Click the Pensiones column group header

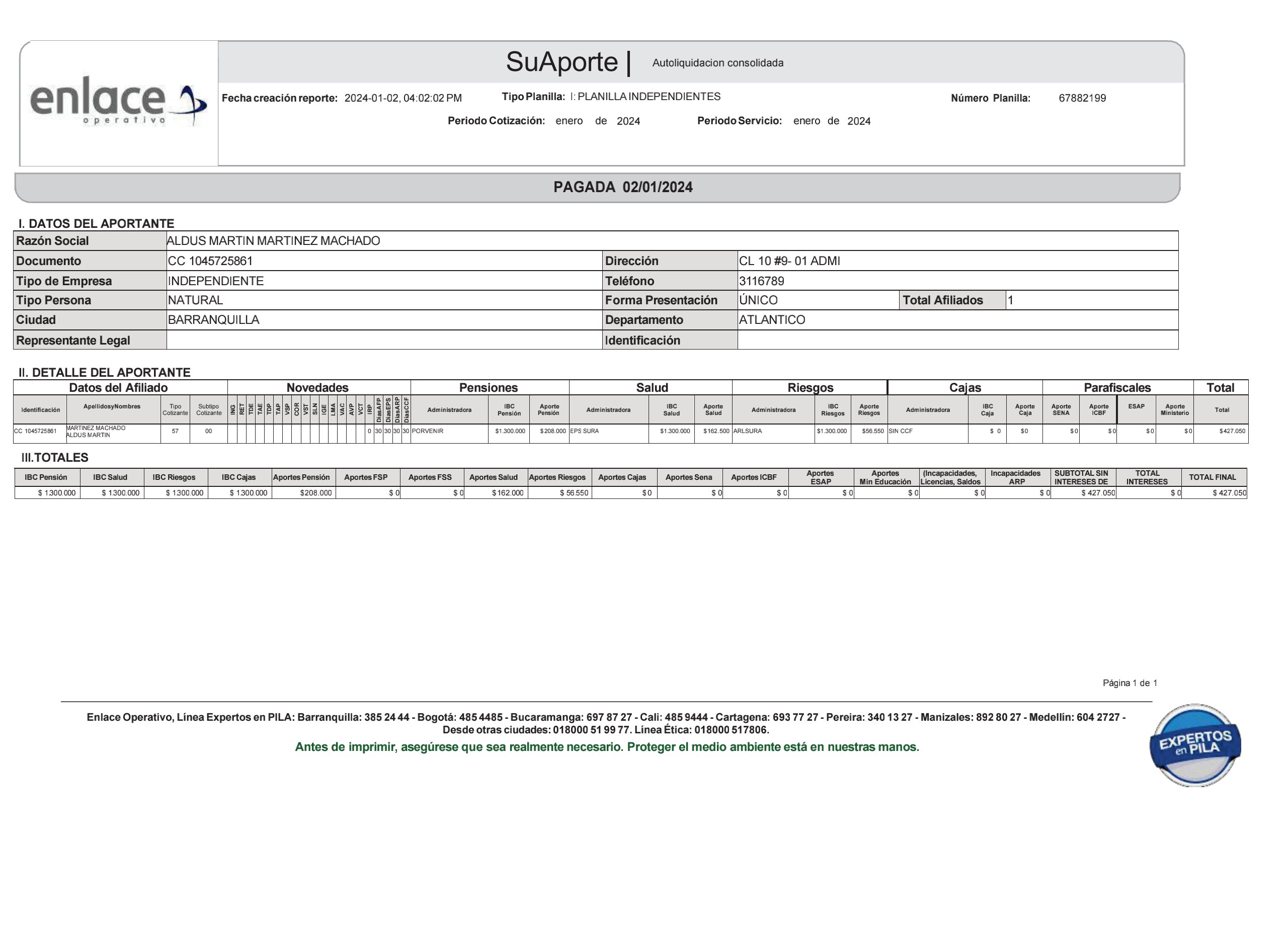pos(489,388)
